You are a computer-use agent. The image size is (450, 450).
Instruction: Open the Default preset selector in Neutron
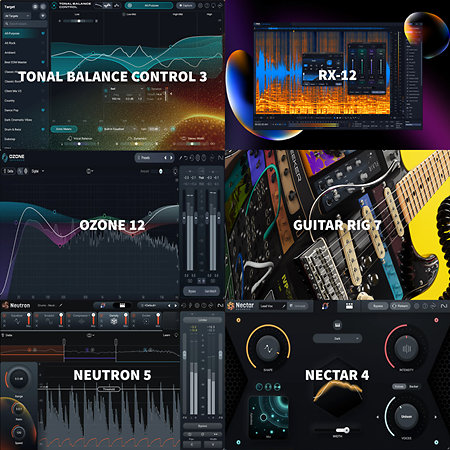tap(152, 305)
